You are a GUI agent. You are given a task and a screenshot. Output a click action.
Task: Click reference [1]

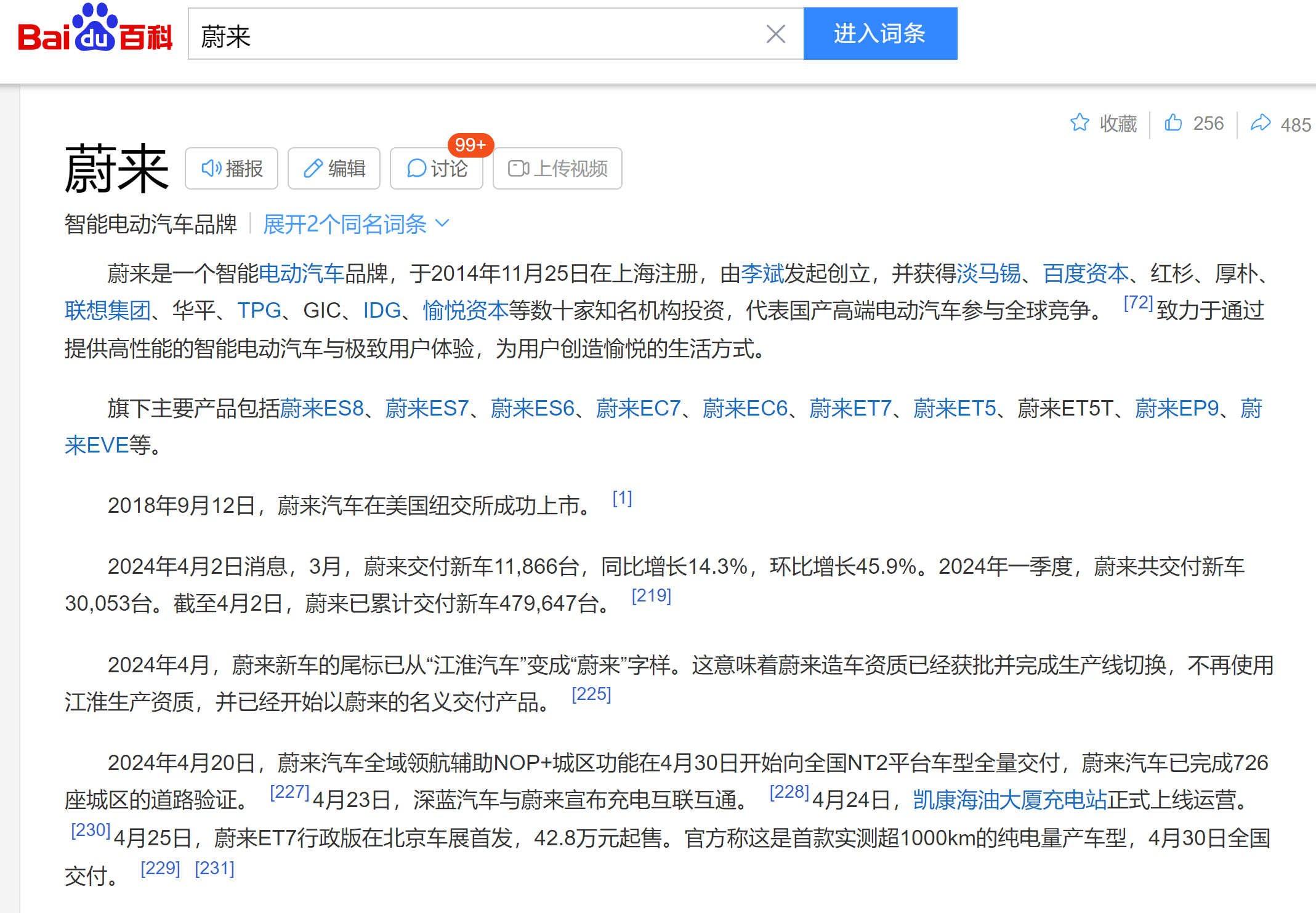622,498
